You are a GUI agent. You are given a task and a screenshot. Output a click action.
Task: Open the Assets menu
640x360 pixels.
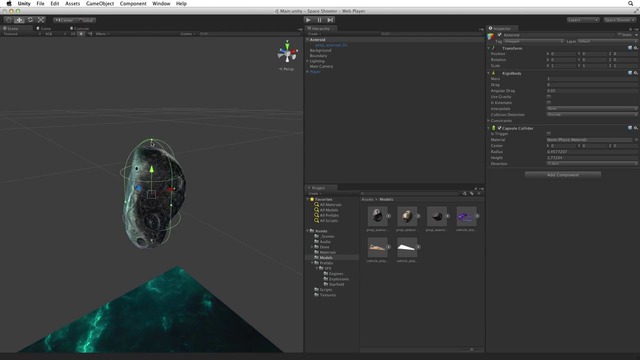[73, 3]
